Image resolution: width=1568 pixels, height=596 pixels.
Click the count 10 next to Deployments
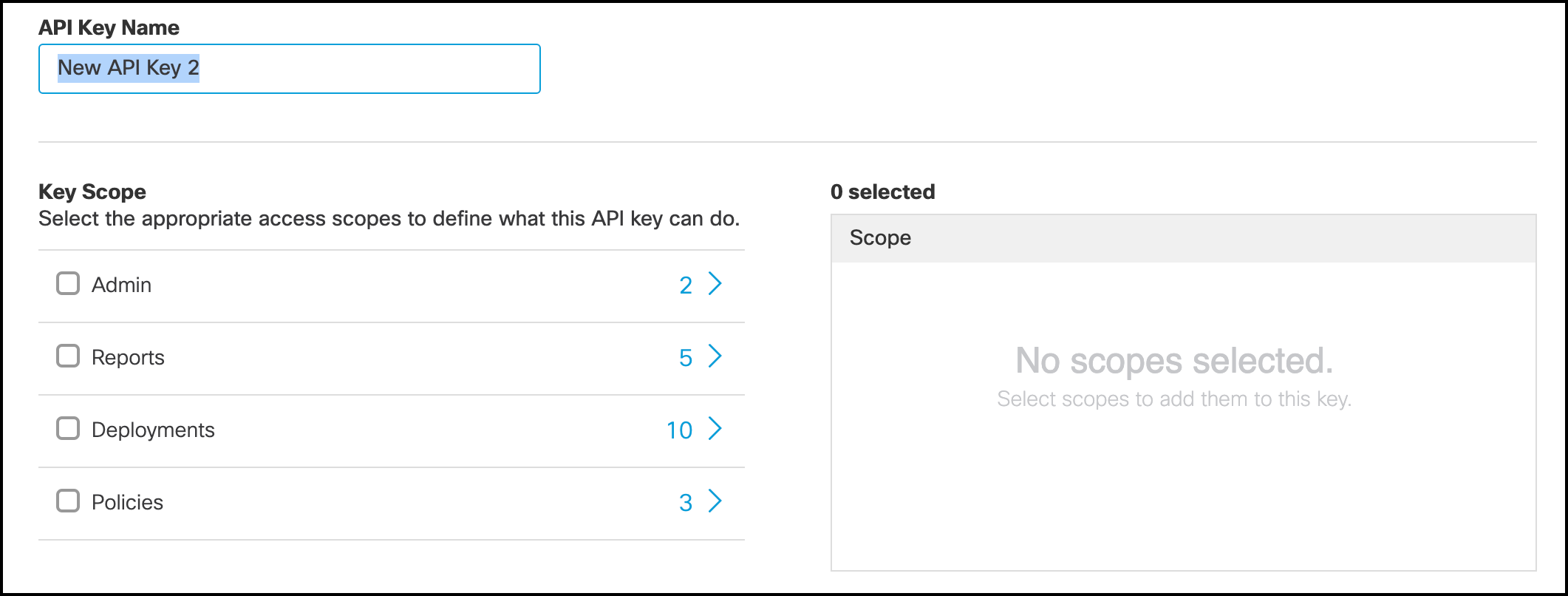click(678, 429)
